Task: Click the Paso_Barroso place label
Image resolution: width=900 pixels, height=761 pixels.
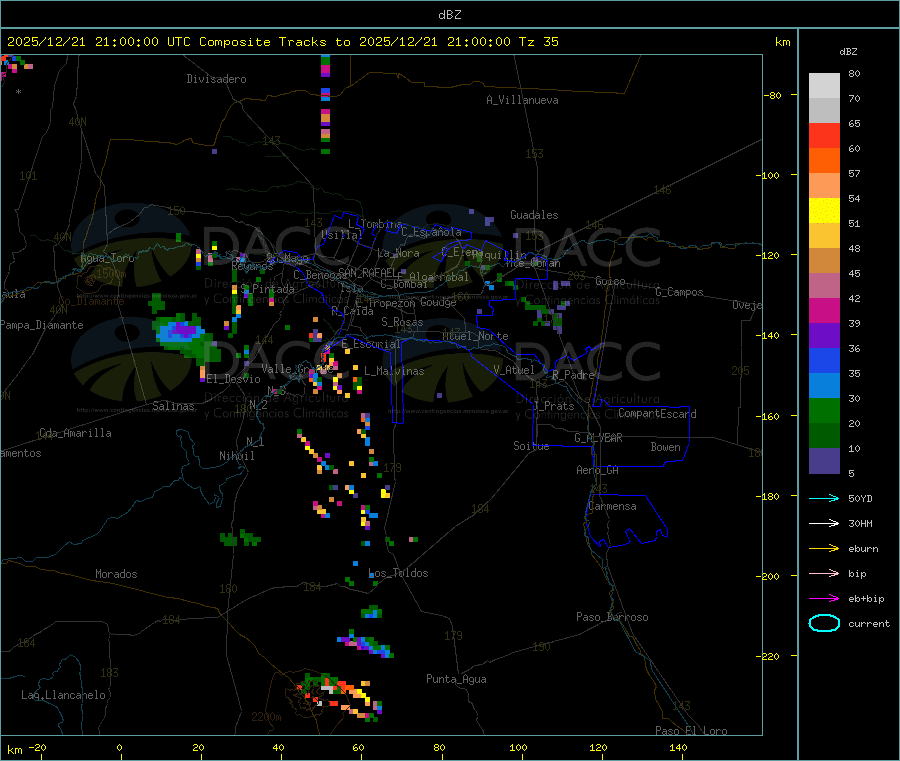Action: (612, 617)
